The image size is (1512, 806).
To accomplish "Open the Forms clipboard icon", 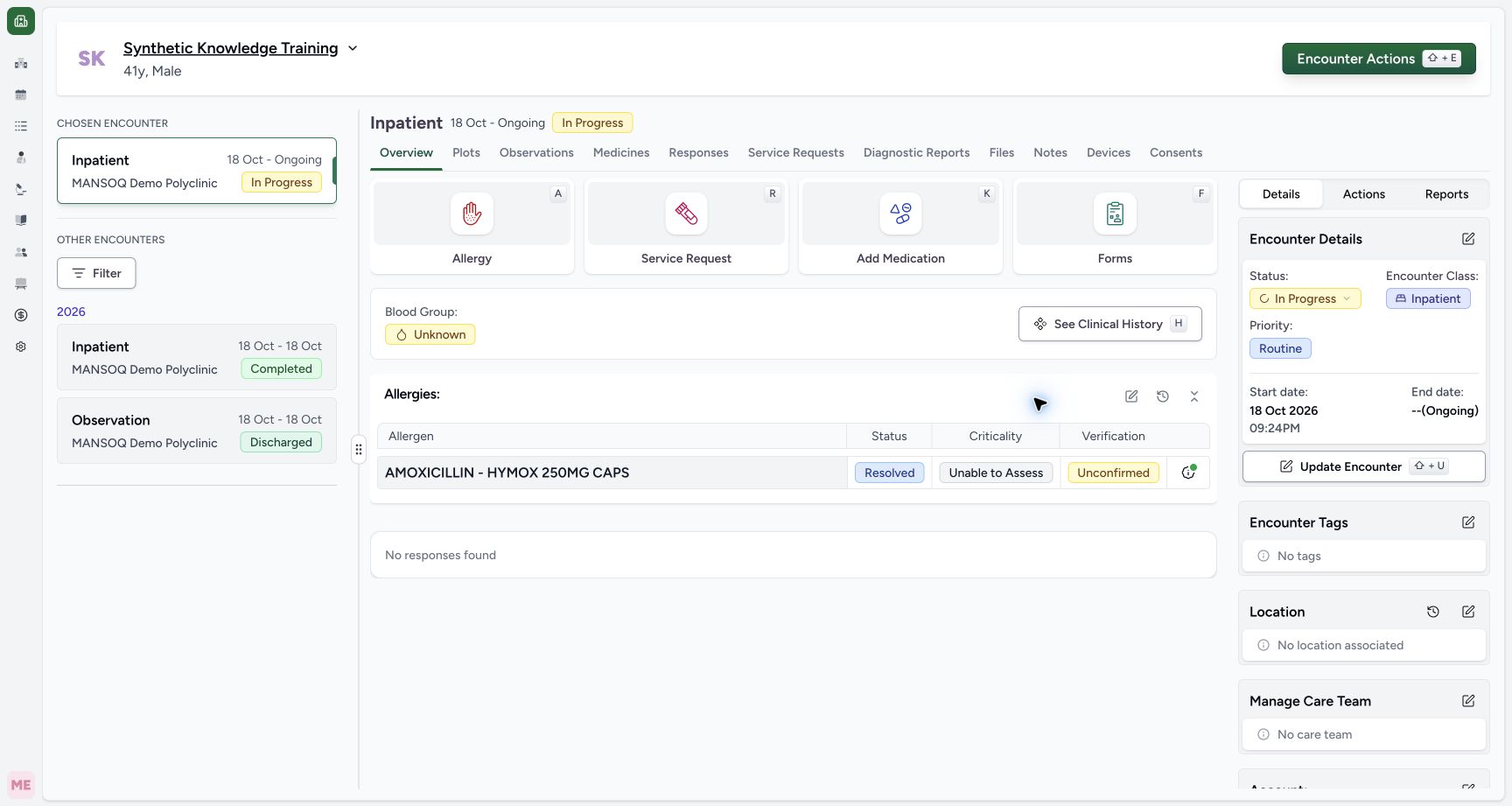I will 1115,214.
